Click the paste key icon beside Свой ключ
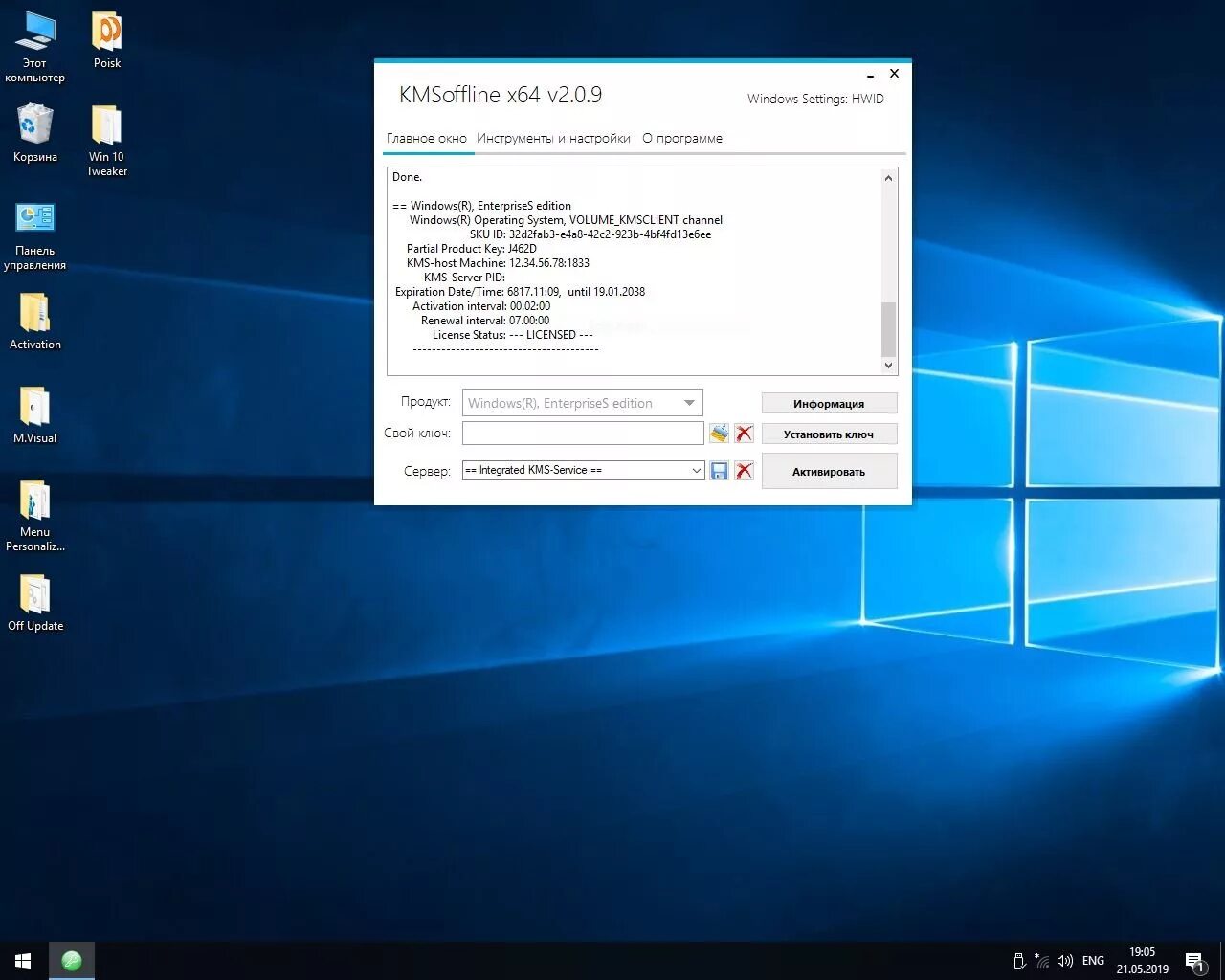The height and width of the screenshot is (980, 1225). 719,434
